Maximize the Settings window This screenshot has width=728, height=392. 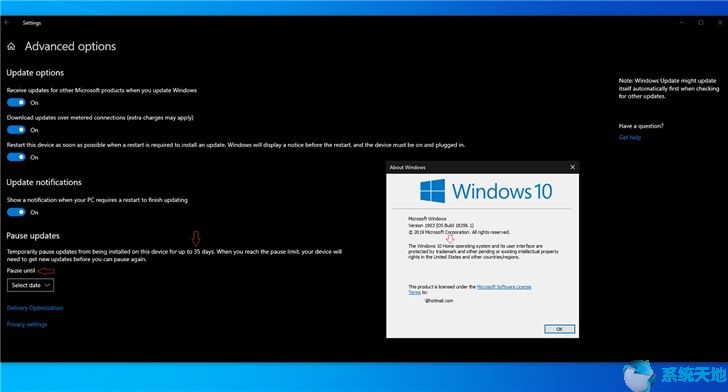tap(701, 22)
